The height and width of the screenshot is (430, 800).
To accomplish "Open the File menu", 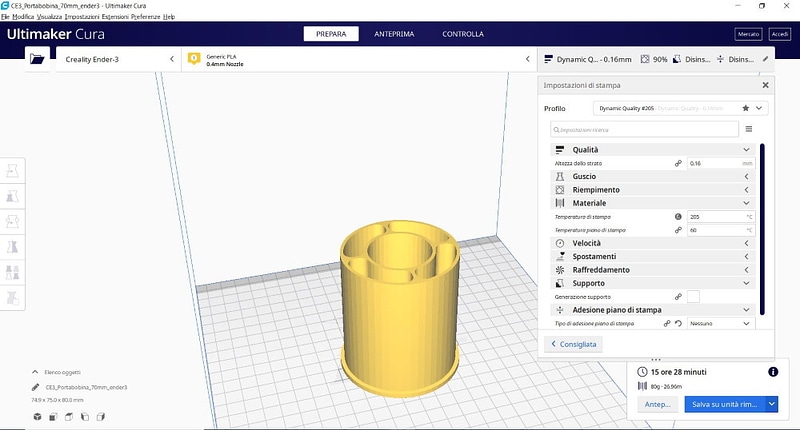I will 5,16.
